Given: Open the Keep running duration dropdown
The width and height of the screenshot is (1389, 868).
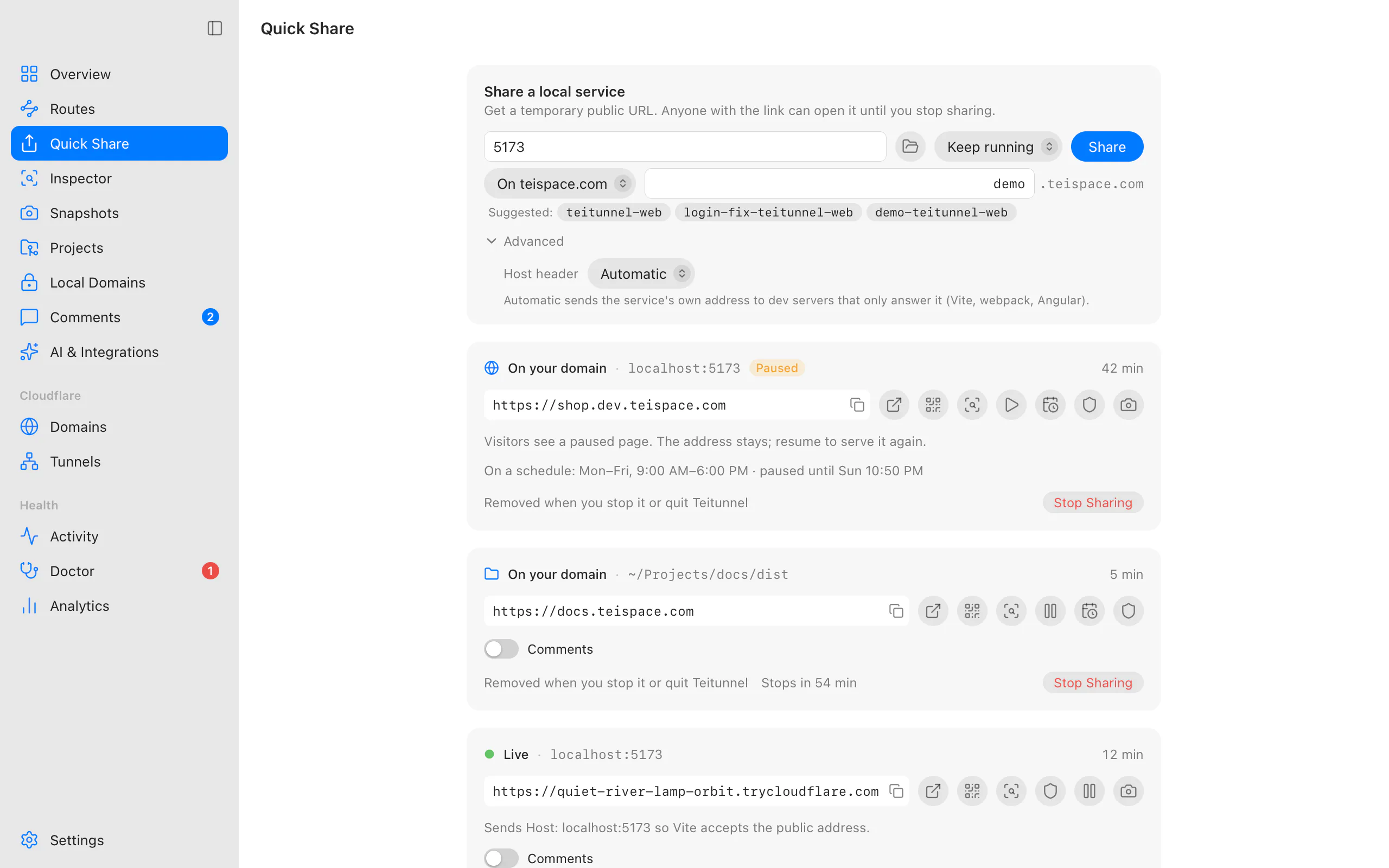Looking at the screenshot, I should tap(998, 146).
